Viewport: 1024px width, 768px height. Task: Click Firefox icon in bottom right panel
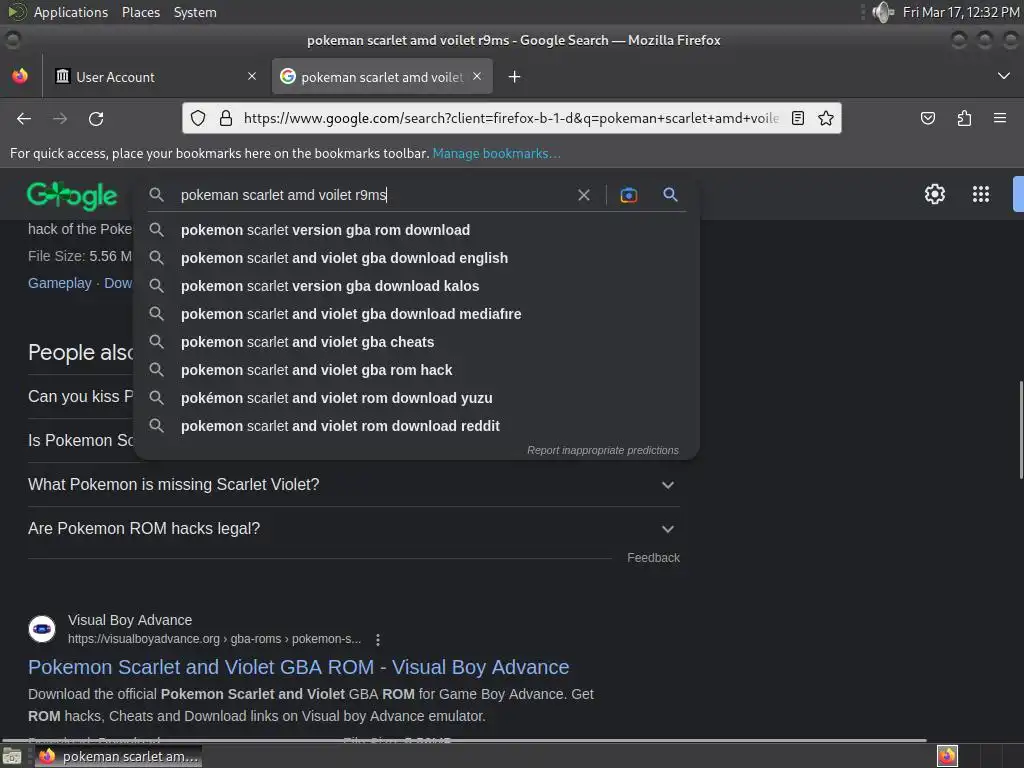click(947, 756)
